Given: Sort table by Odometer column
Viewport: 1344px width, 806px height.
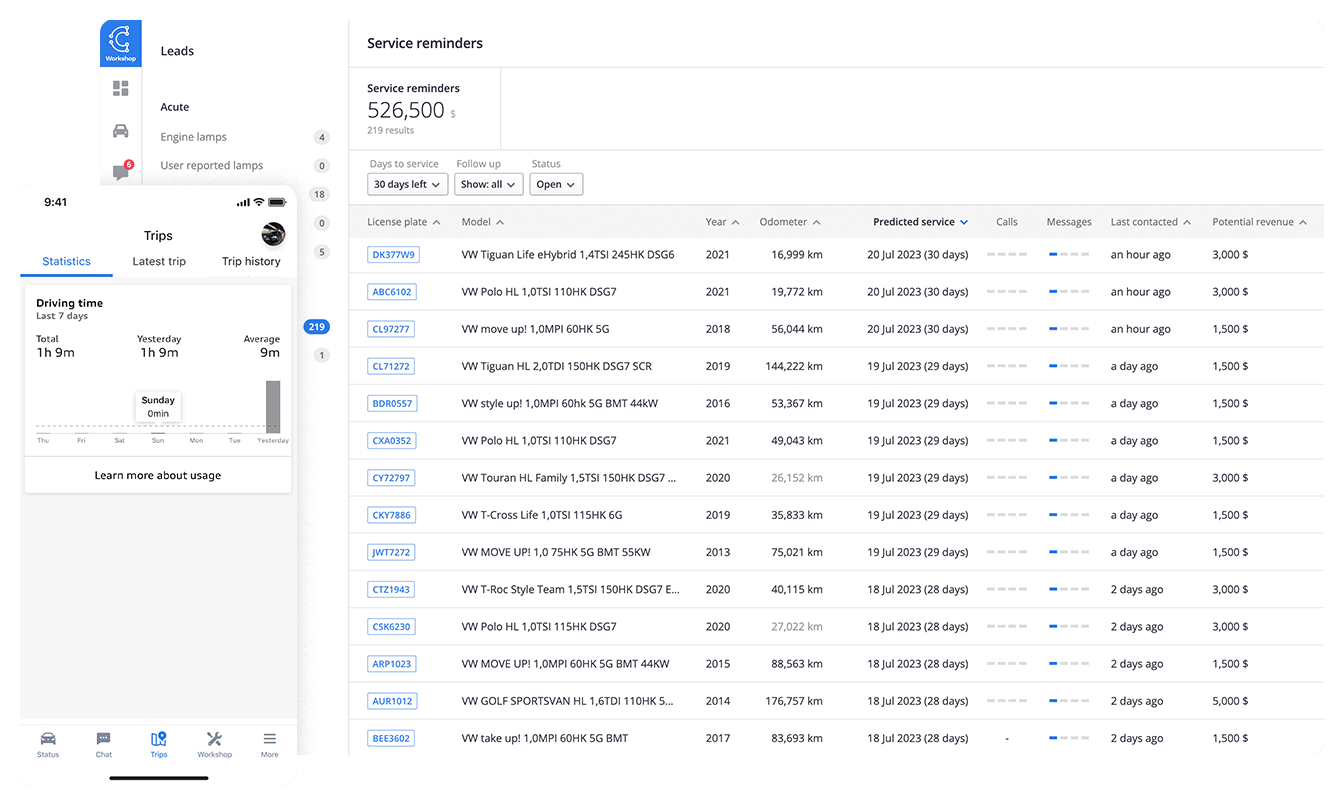Looking at the screenshot, I should pyautogui.click(x=789, y=222).
